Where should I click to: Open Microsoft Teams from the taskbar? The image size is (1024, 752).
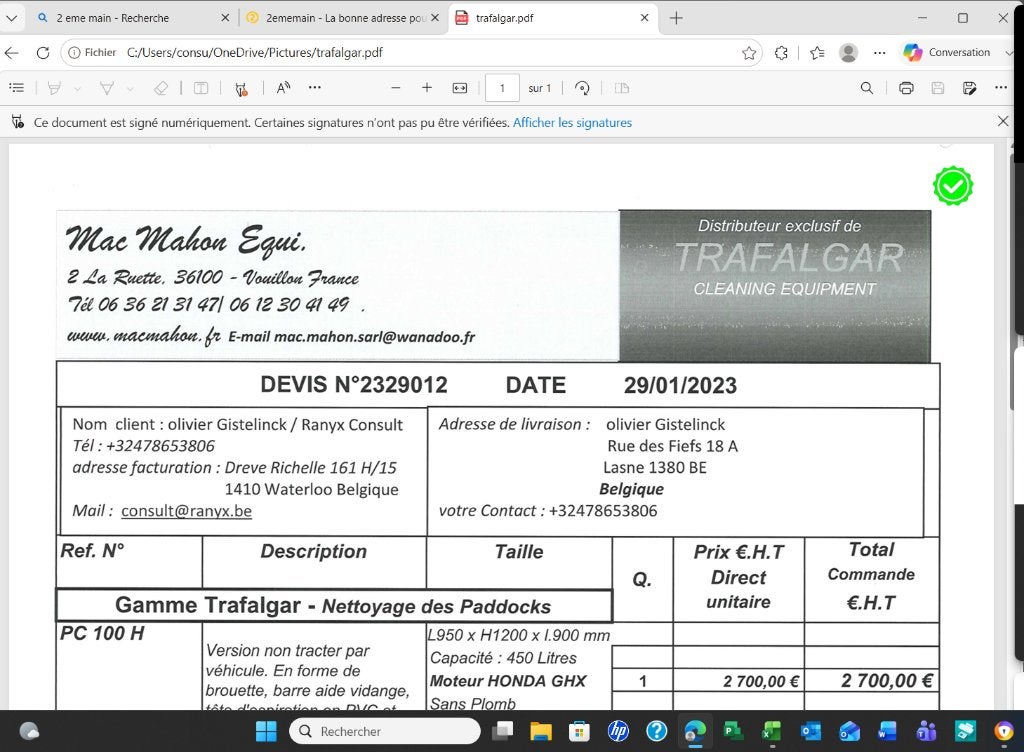pyautogui.click(x=926, y=731)
